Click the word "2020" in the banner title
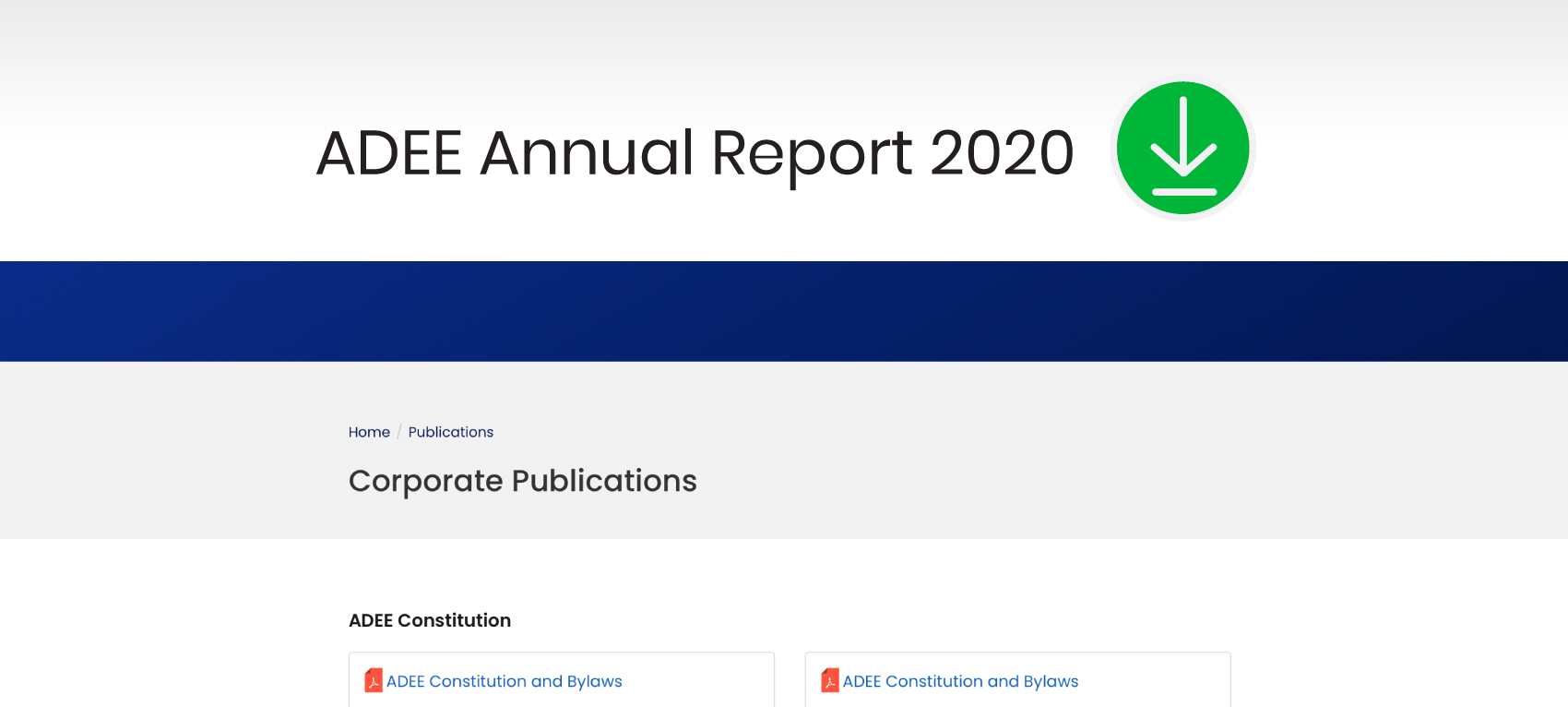This screenshot has width=1568, height=707. 1002,152
